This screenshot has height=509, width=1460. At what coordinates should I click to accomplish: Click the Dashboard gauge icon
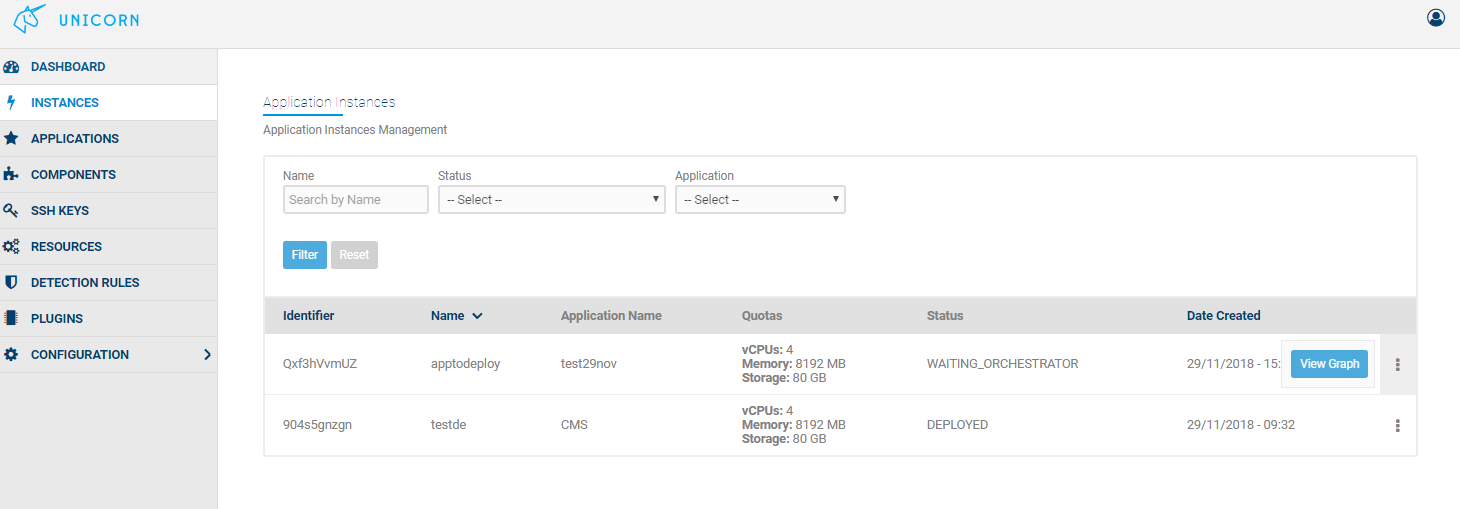point(12,67)
